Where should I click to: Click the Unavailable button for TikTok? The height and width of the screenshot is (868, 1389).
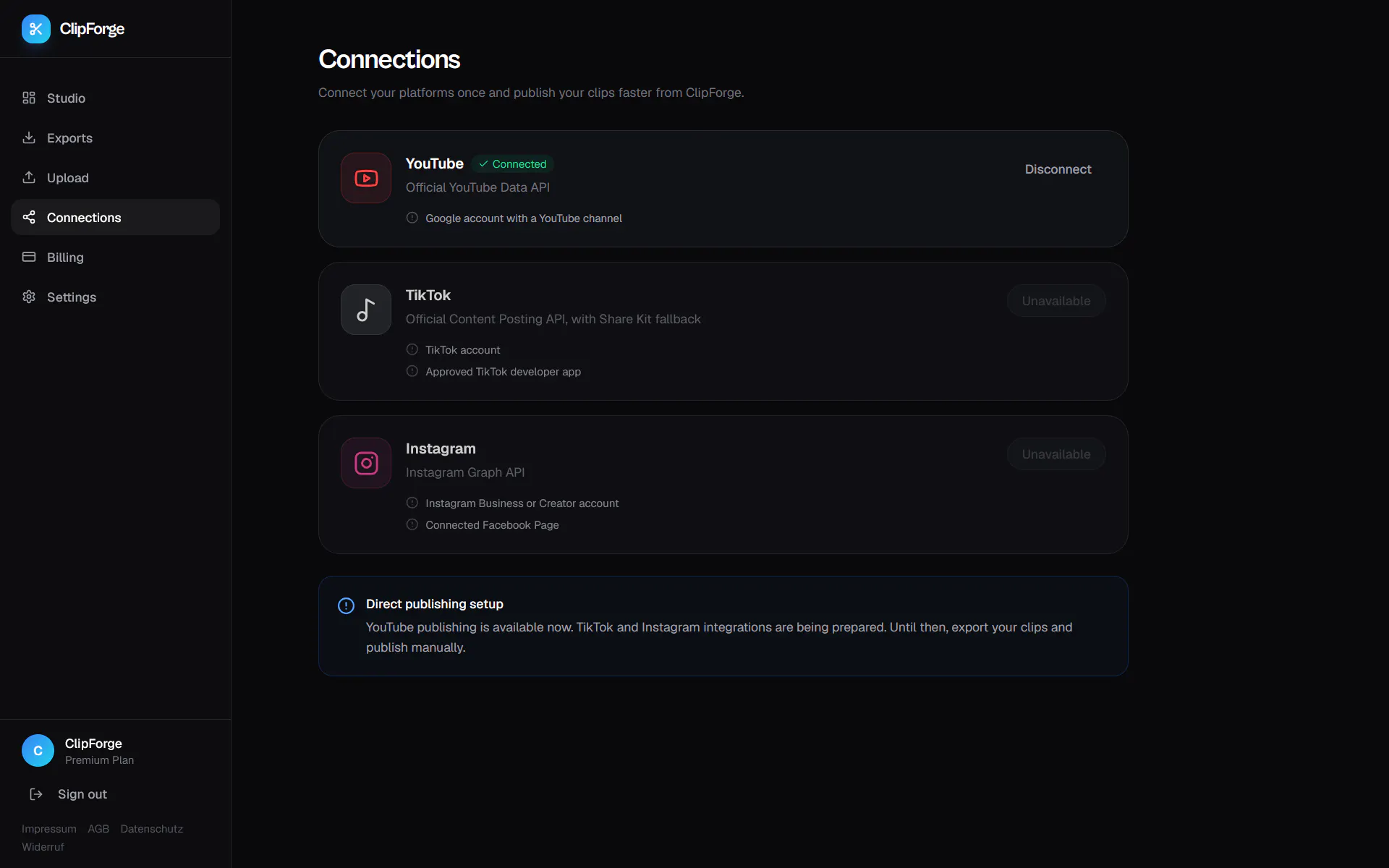pos(1056,301)
